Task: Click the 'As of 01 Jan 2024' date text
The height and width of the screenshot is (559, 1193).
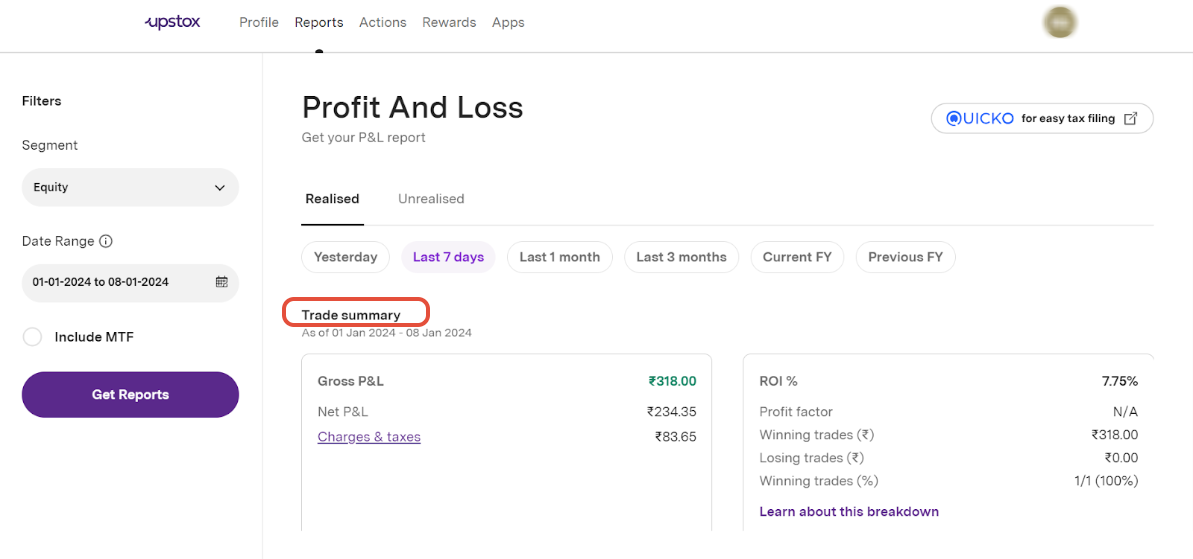Action: [x=387, y=332]
